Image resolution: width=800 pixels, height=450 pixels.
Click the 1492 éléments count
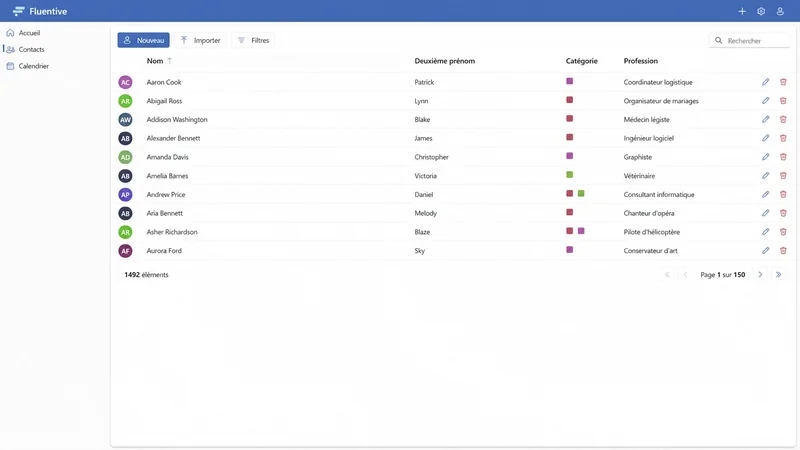[x=146, y=274]
